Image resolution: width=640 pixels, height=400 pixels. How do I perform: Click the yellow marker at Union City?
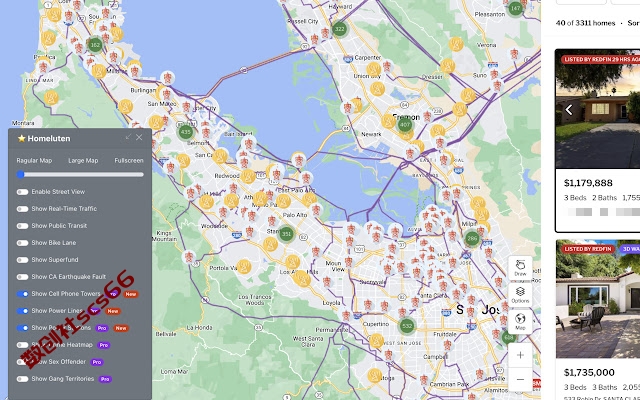point(373,69)
